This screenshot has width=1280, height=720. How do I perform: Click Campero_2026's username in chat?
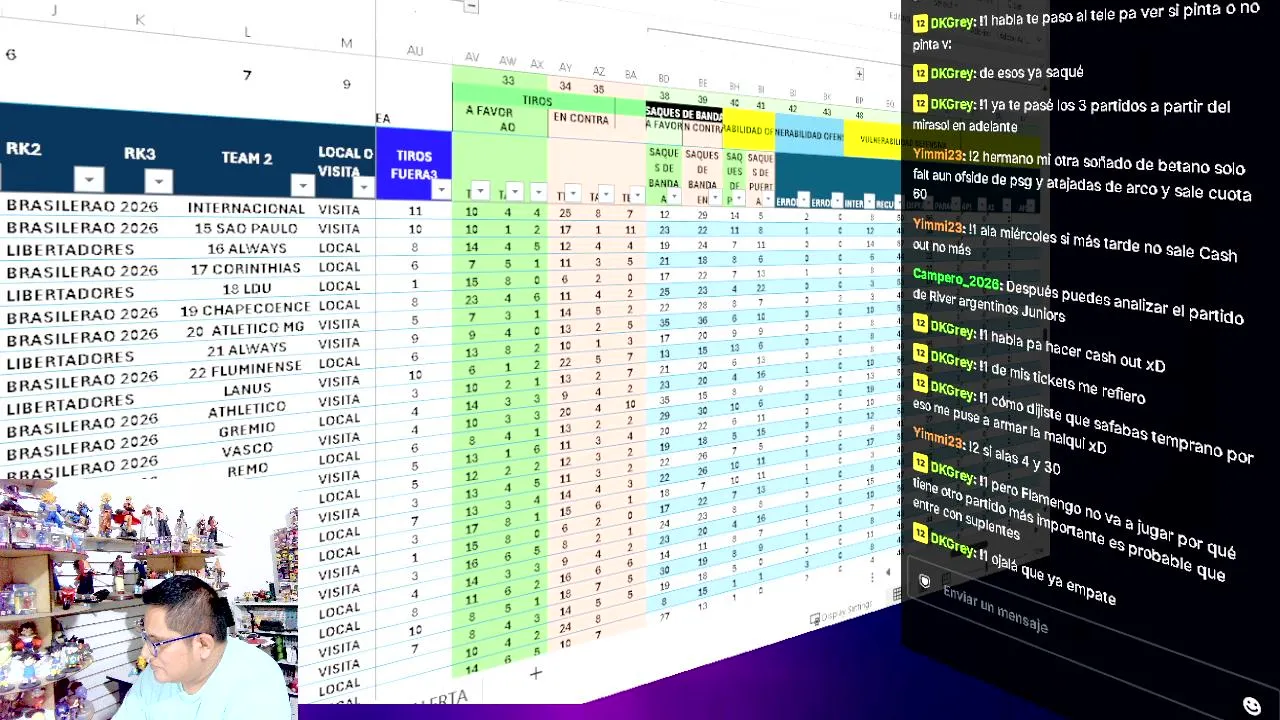tap(957, 279)
